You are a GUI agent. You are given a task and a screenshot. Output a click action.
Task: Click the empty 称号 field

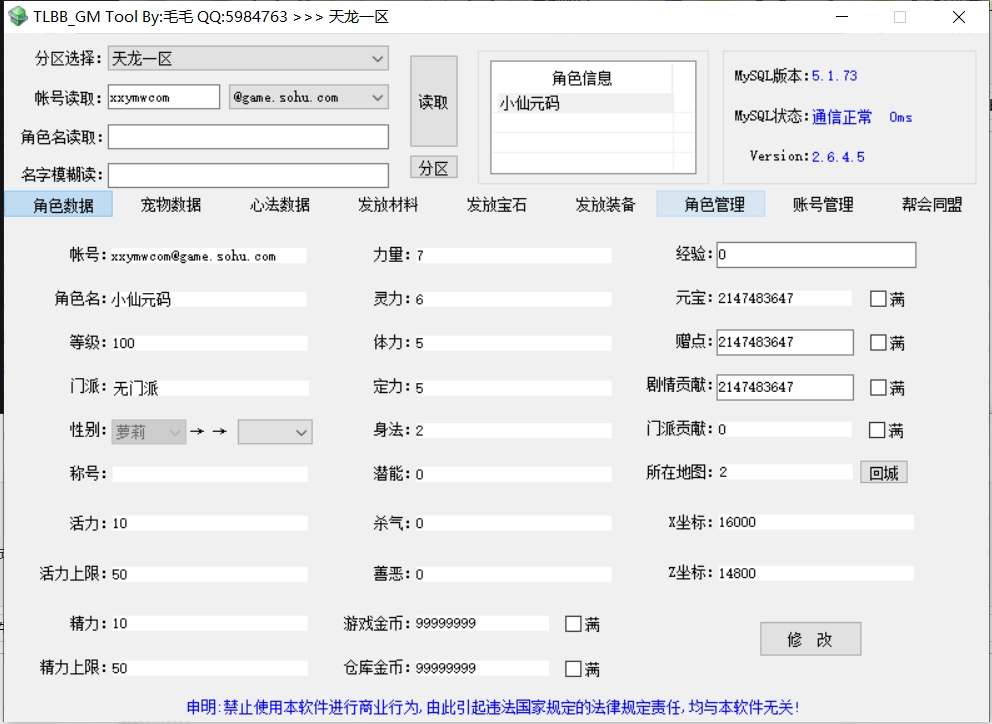tap(210, 474)
